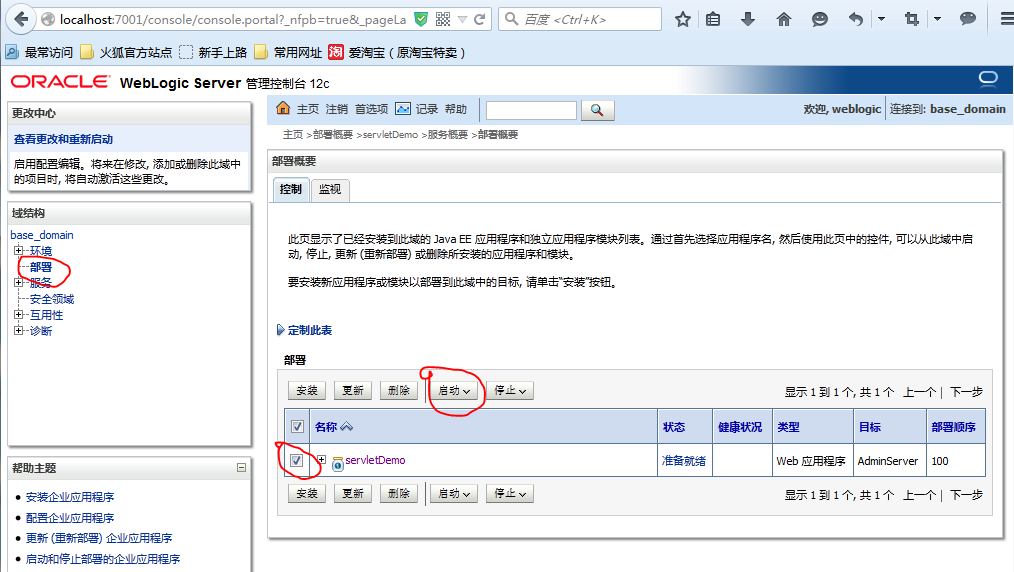Expand the servletDemo deployment row
1014x572 pixels.
[321, 460]
